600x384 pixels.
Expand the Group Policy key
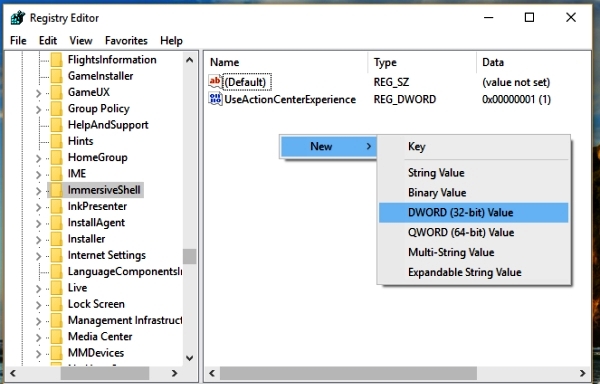tap(38, 109)
